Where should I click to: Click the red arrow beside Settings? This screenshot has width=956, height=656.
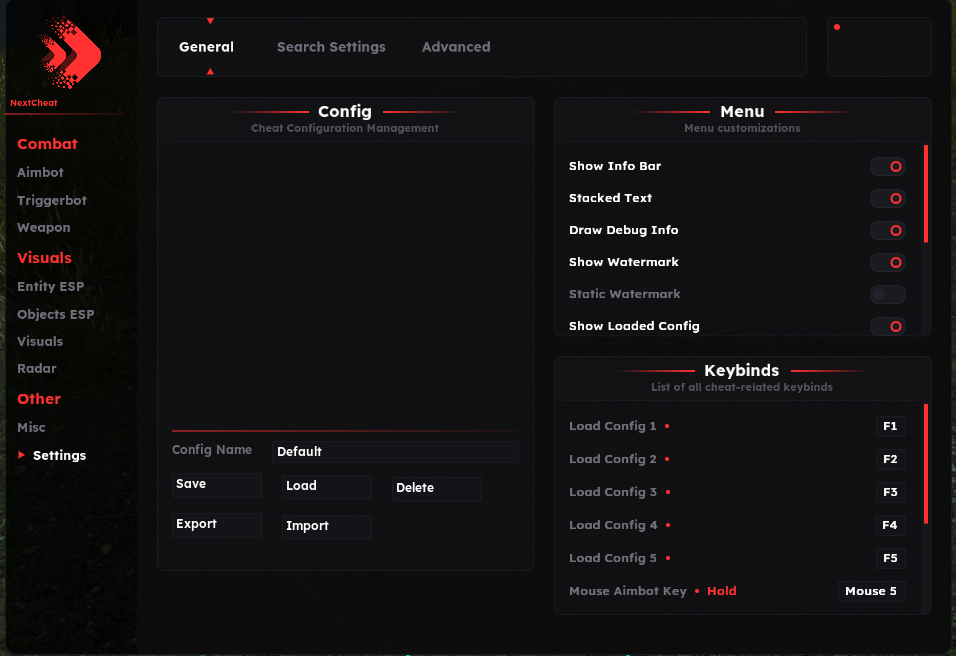tap(22, 455)
